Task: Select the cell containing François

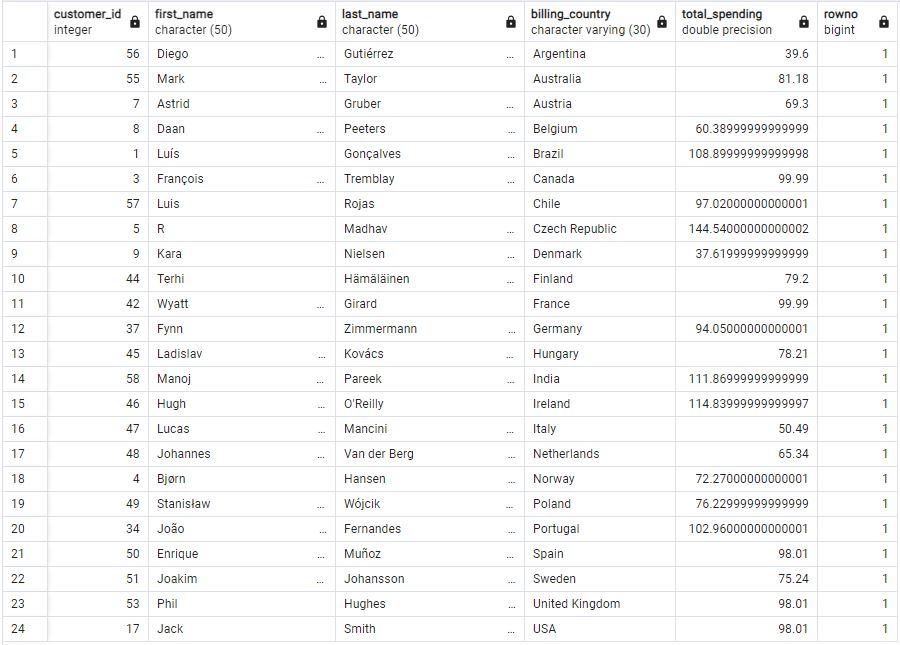Action: (242, 179)
